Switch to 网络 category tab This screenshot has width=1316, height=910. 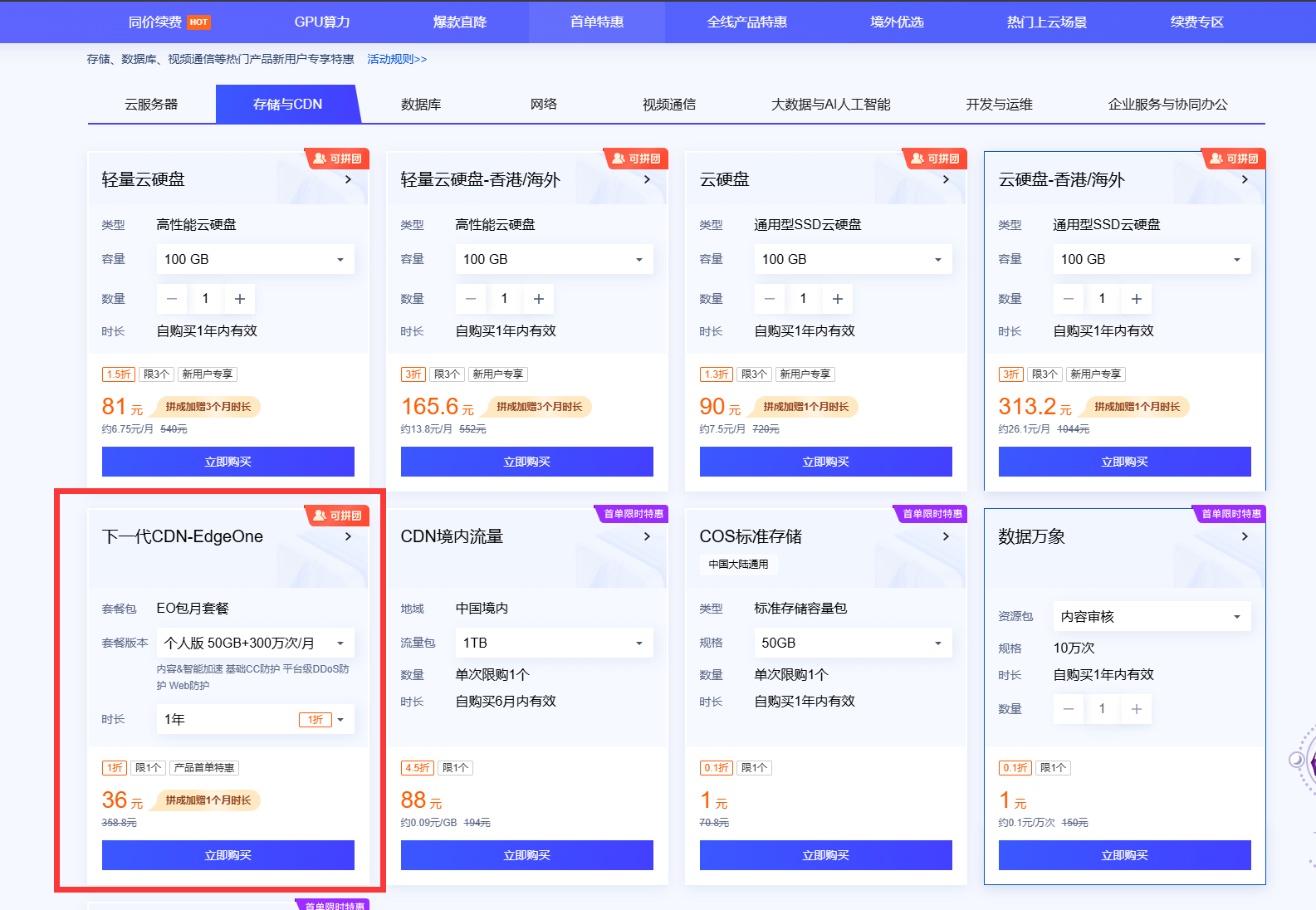tap(544, 105)
